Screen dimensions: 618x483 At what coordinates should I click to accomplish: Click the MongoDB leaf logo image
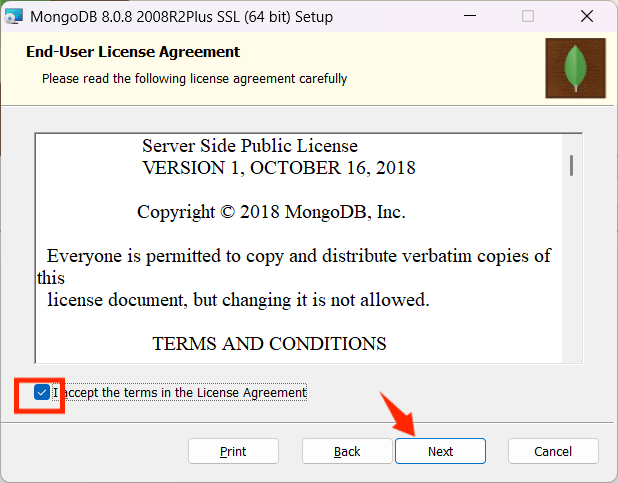pyautogui.click(x=575, y=68)
